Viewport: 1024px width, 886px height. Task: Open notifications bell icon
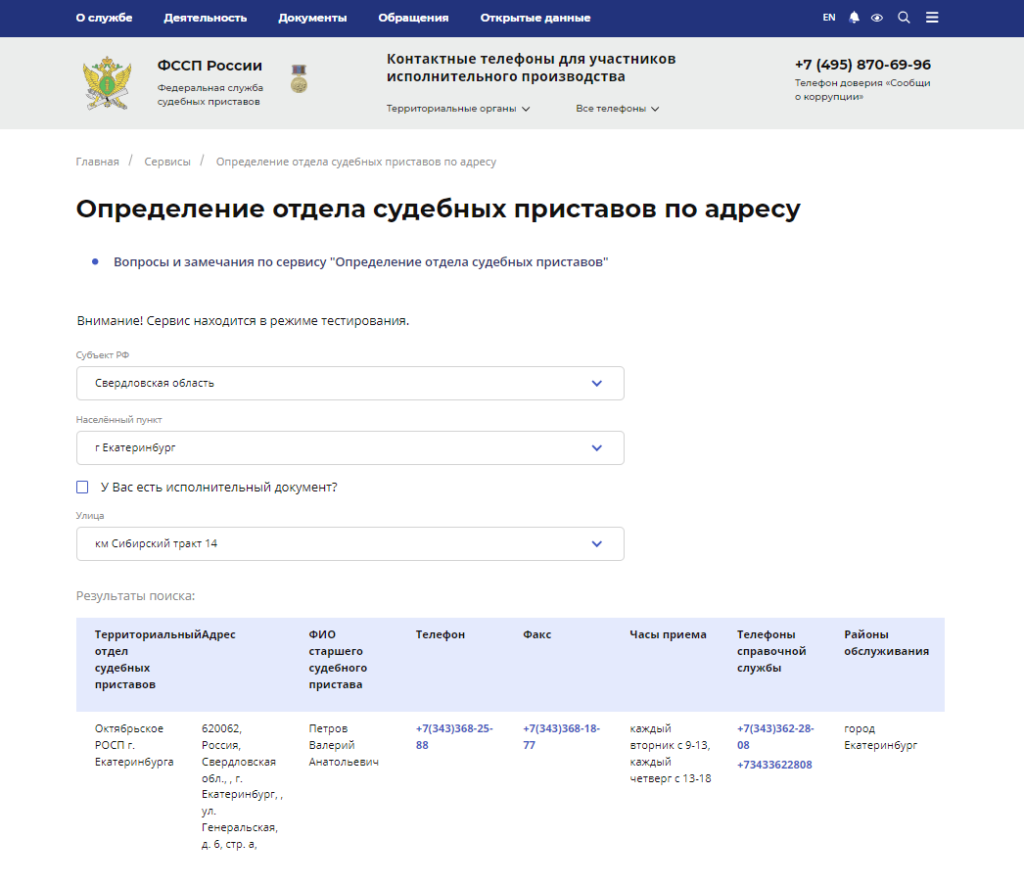(854, 18)
